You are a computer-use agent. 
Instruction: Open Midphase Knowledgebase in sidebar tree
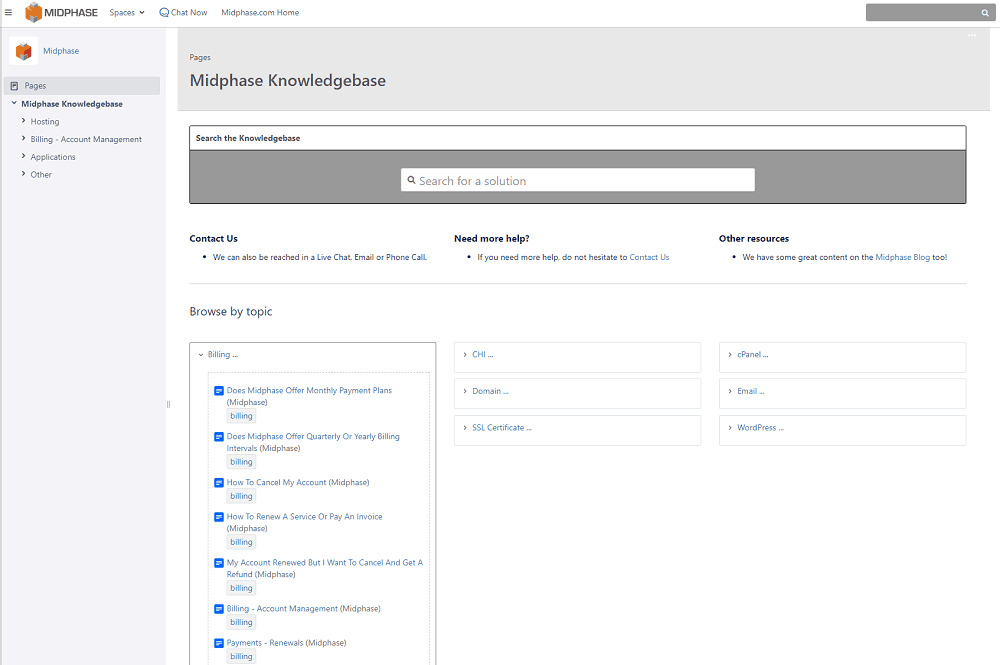click(x=72, y=104)
